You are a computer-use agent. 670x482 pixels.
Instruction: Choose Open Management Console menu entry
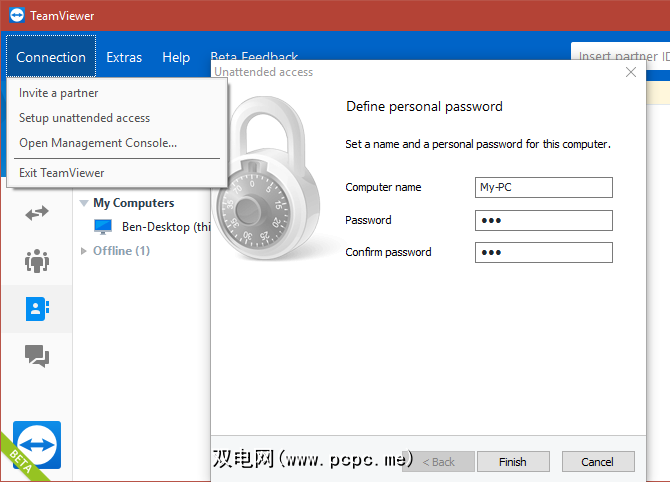pos(98,143)
